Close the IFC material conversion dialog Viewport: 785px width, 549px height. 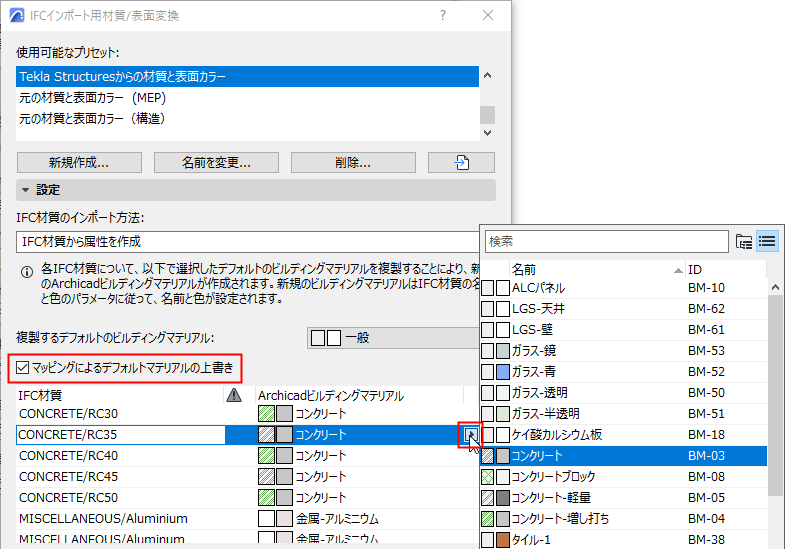(488, 16)
